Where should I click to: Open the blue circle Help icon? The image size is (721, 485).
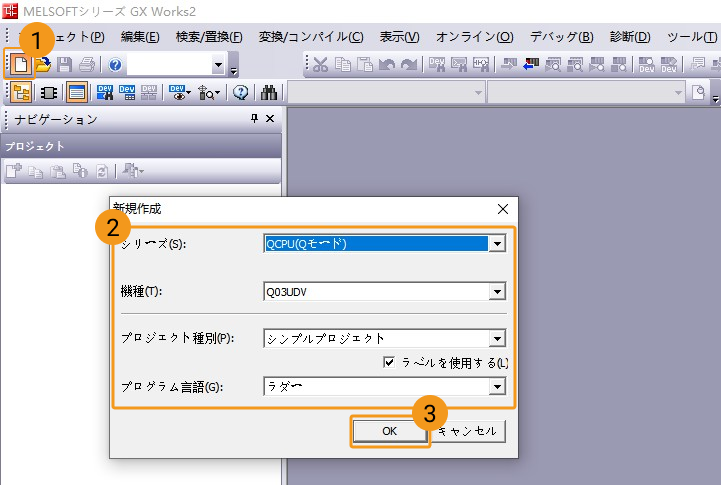tap(115, 65)
